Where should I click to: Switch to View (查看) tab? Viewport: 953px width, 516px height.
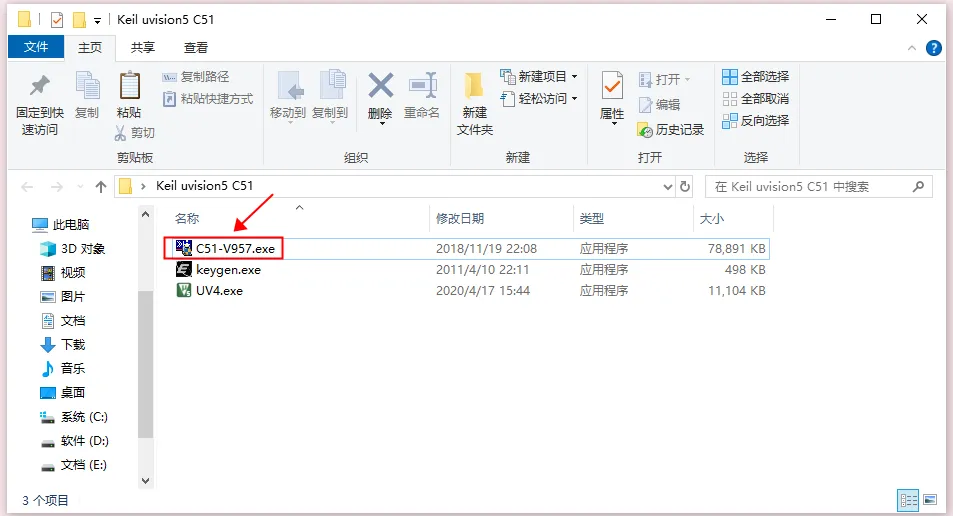tap(196, 47)
